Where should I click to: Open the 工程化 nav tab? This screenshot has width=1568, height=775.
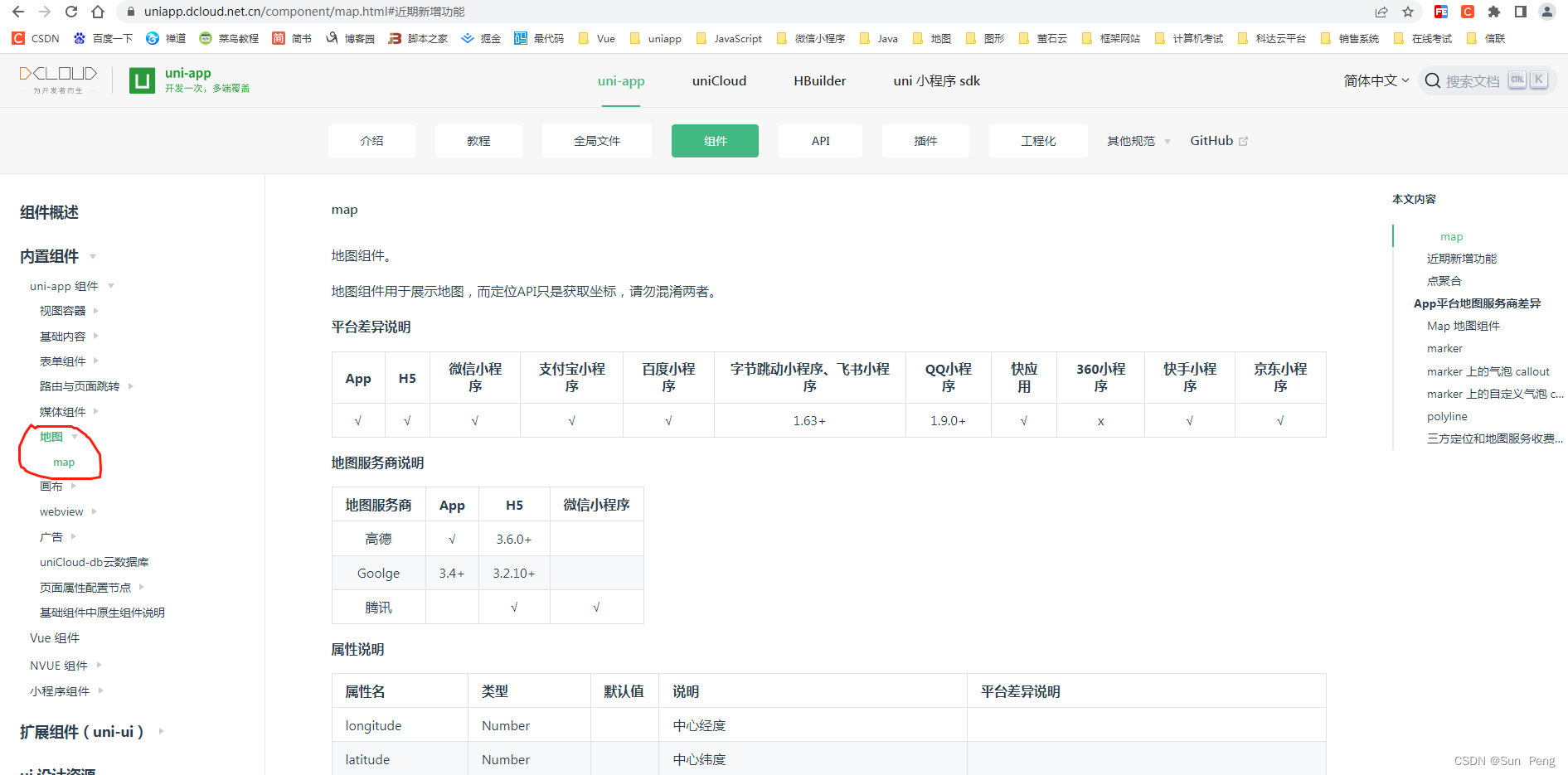(1038, 141)
